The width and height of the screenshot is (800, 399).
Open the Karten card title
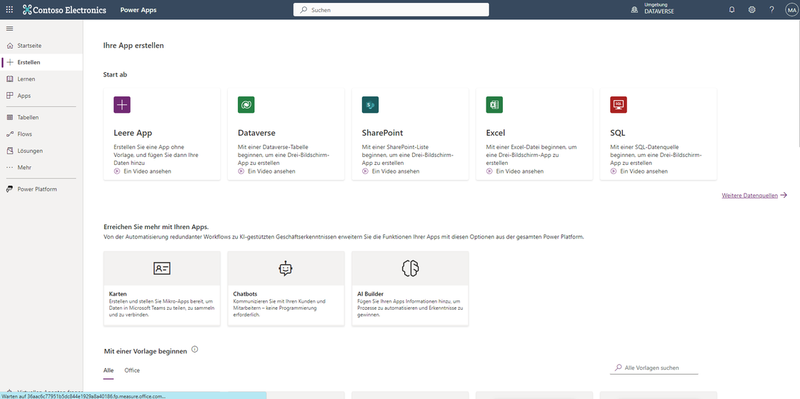click(118, 294)
